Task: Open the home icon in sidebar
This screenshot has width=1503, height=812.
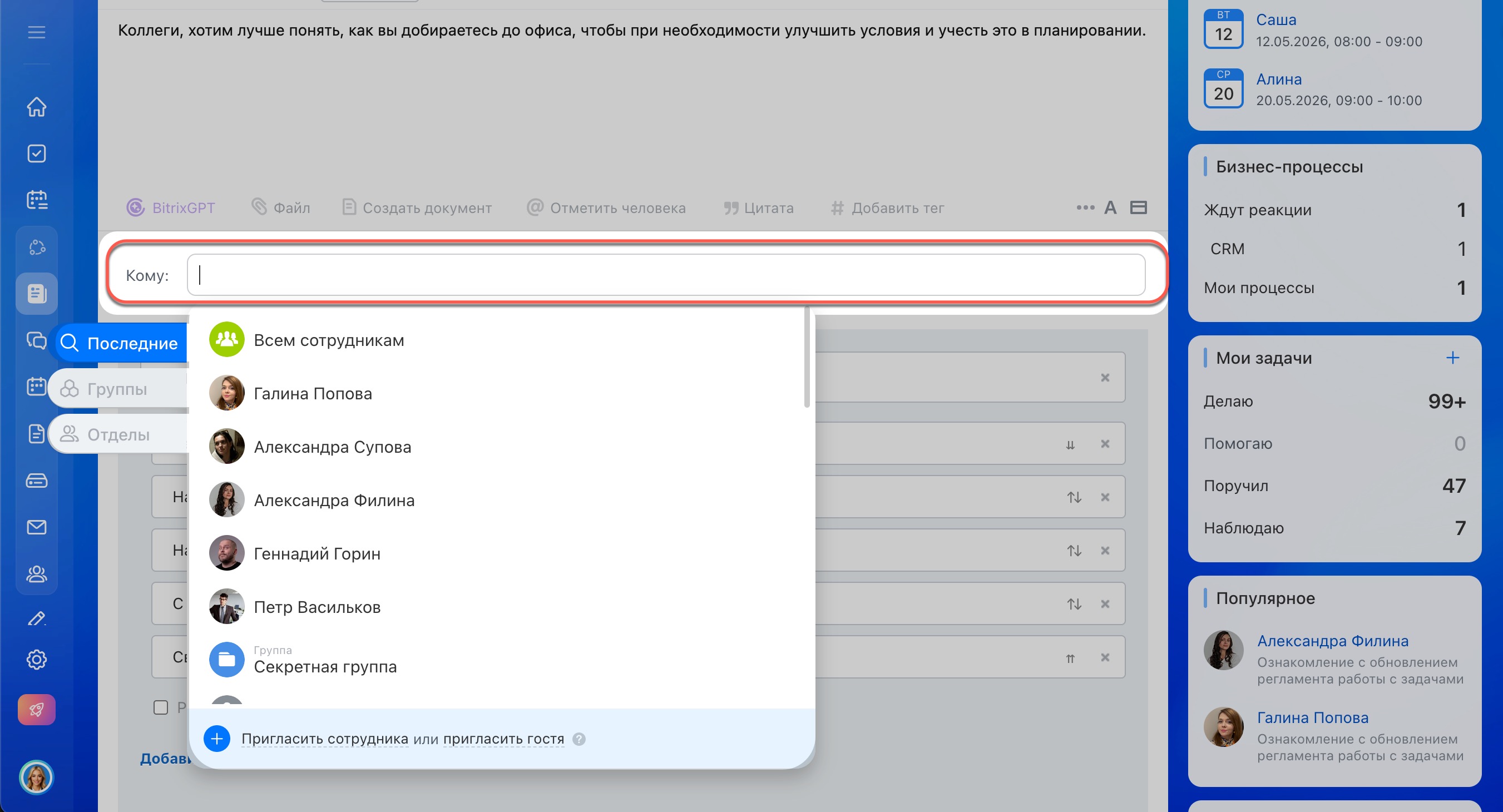Action: tap(36, 107)
